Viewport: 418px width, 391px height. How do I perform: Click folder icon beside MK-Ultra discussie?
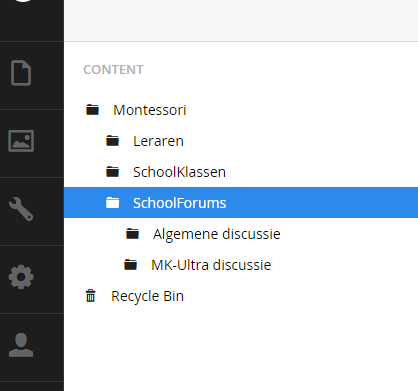(131, 265)
